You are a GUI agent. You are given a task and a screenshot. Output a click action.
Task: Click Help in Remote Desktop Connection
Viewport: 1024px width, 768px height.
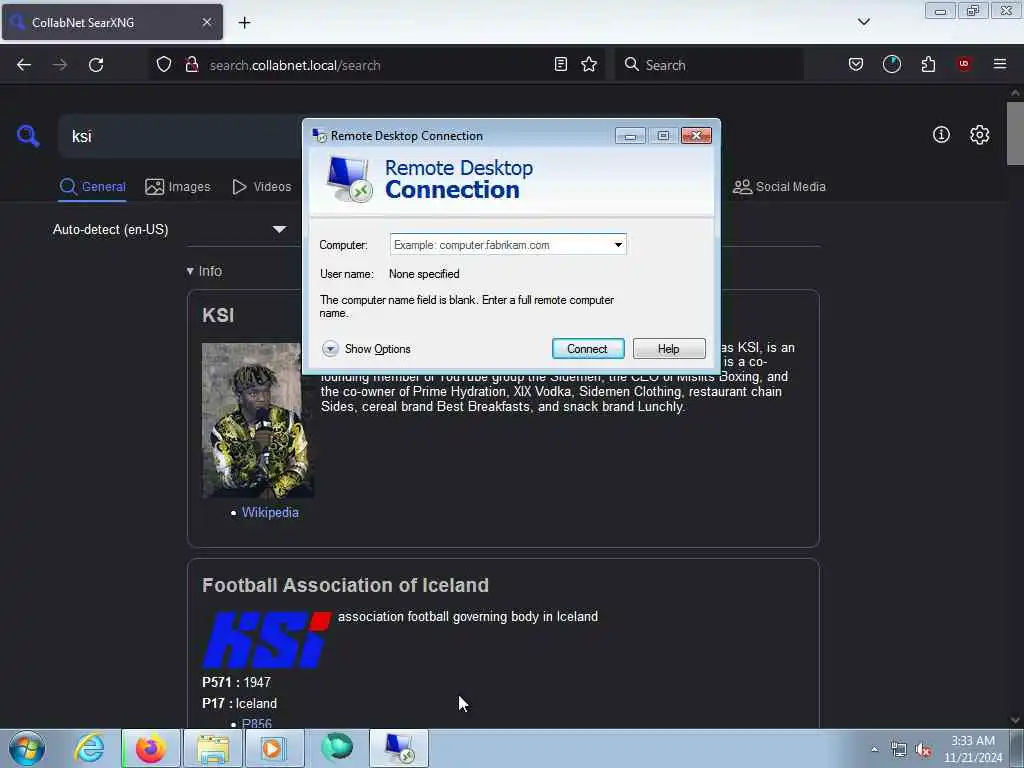669,349
